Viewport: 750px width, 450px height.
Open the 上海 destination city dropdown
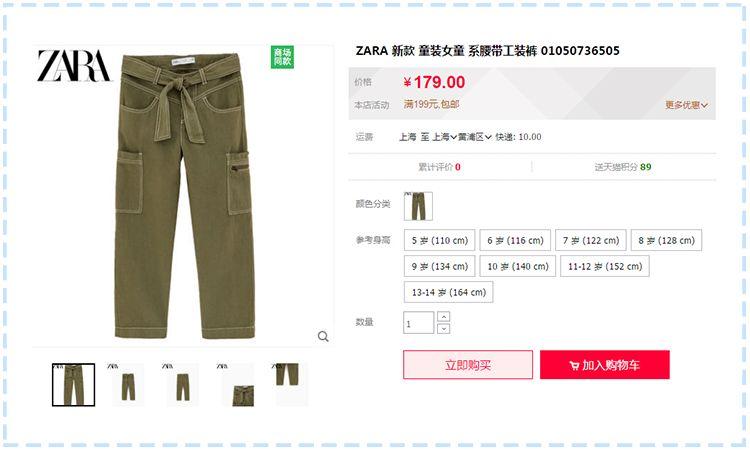444,137
